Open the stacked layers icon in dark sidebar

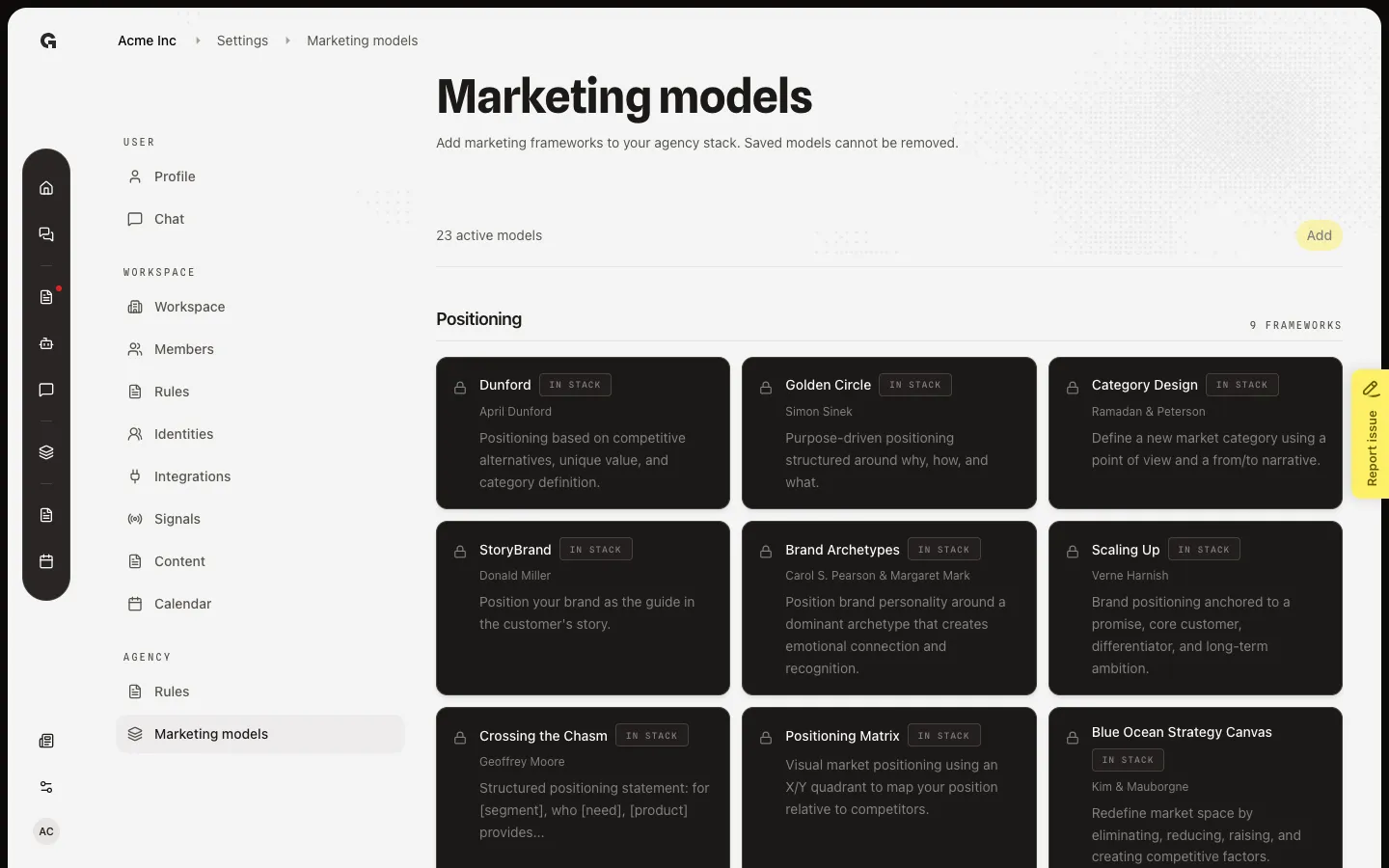(x=46, y=452)
